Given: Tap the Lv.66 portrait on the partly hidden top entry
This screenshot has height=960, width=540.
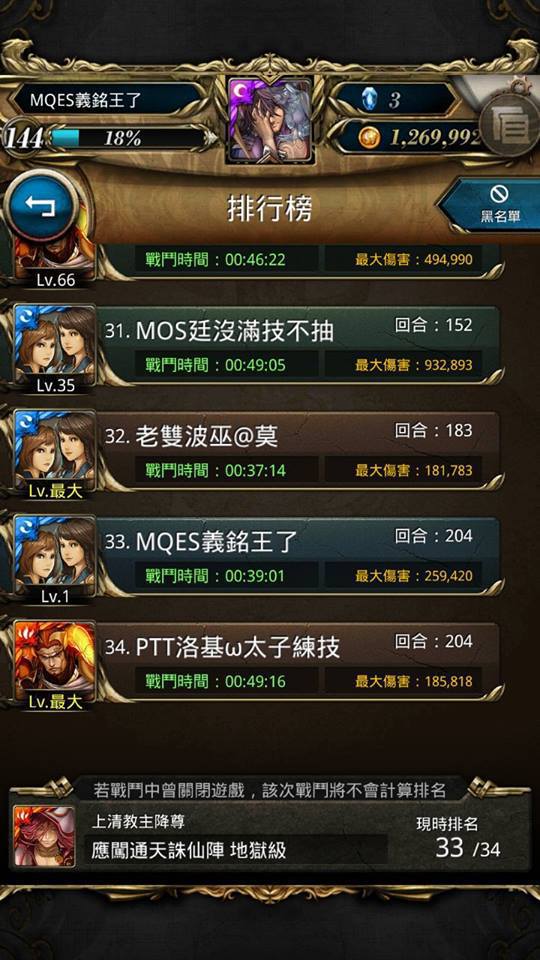Looking at the screenshot, I should [x=55, y=264].
